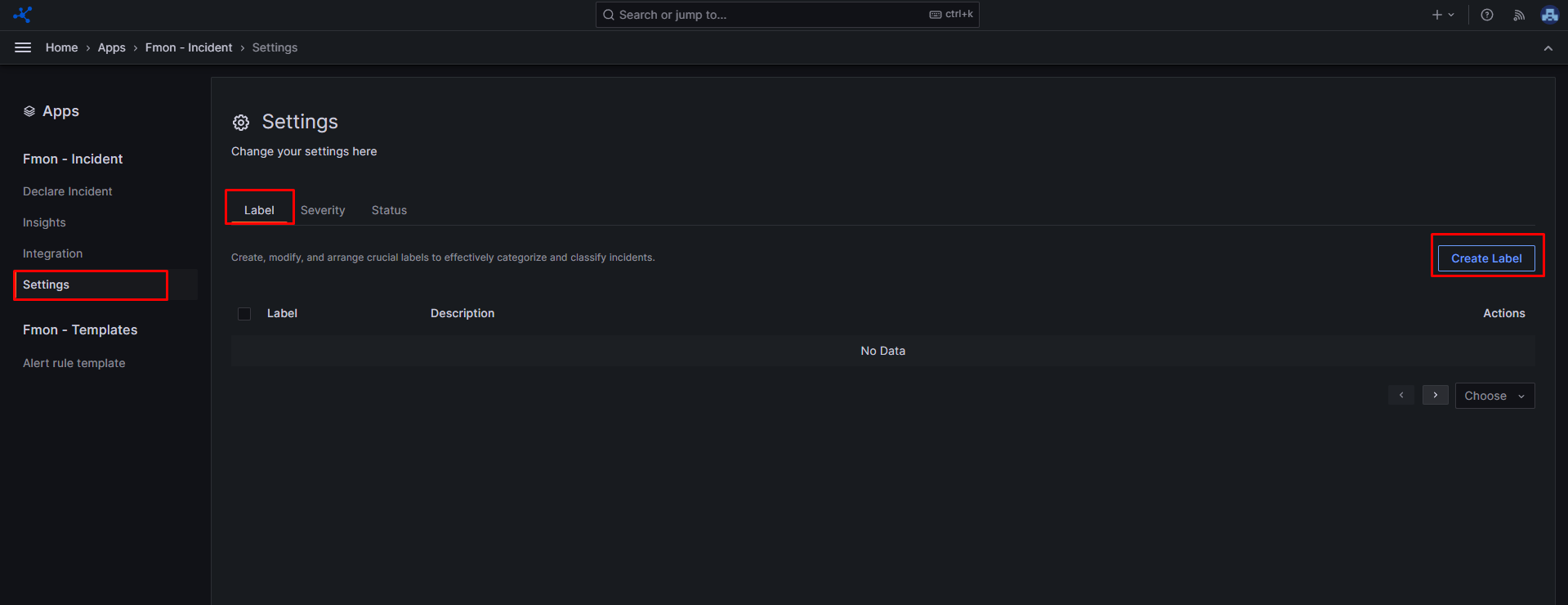Viewport: 1568px width, 605px height.
Task: Open Declare Incident in the sidebar
Action: [68, 191]
